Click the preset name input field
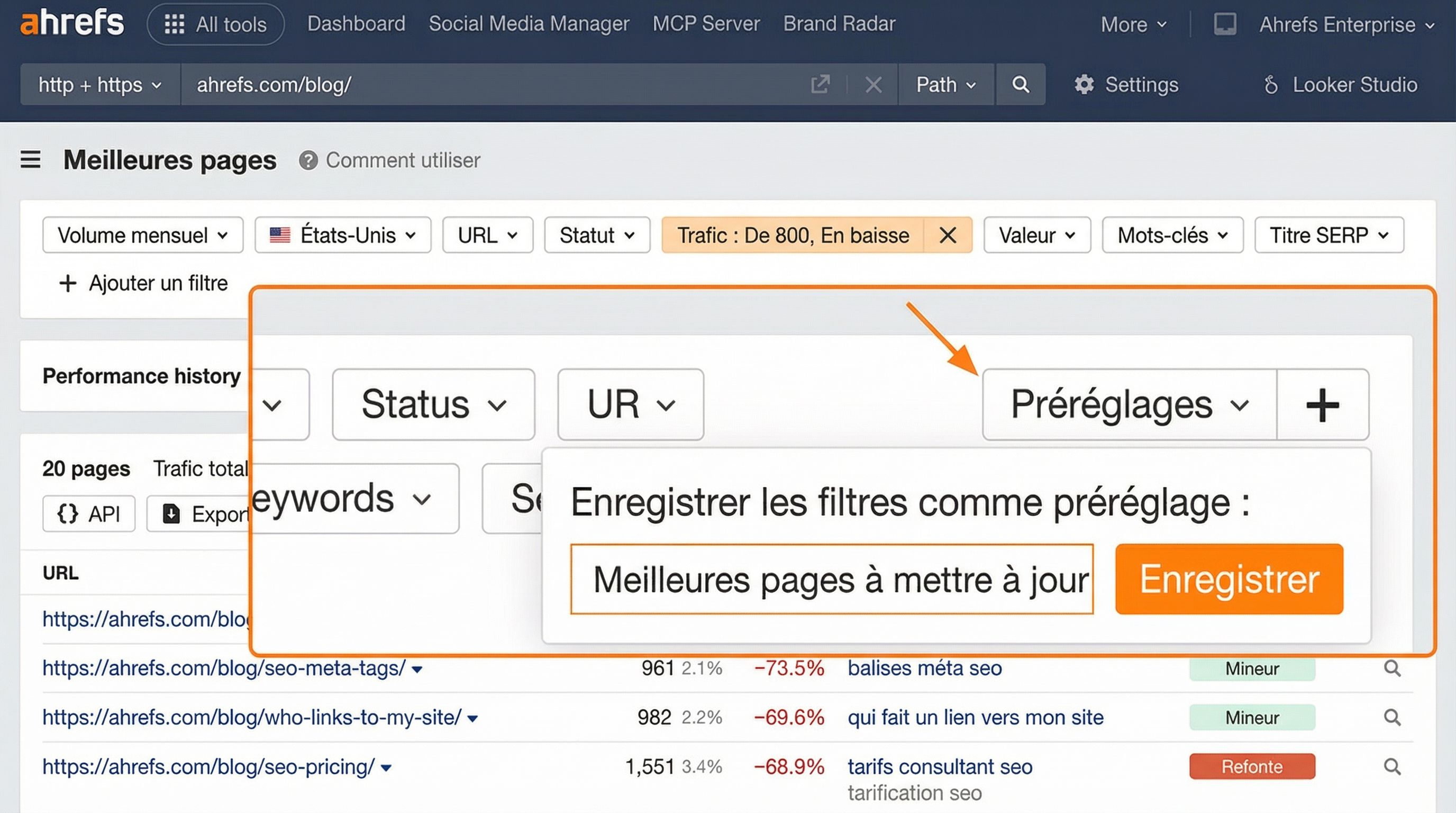The height and width of the screenshot is (813, 1456). point(831,580)
